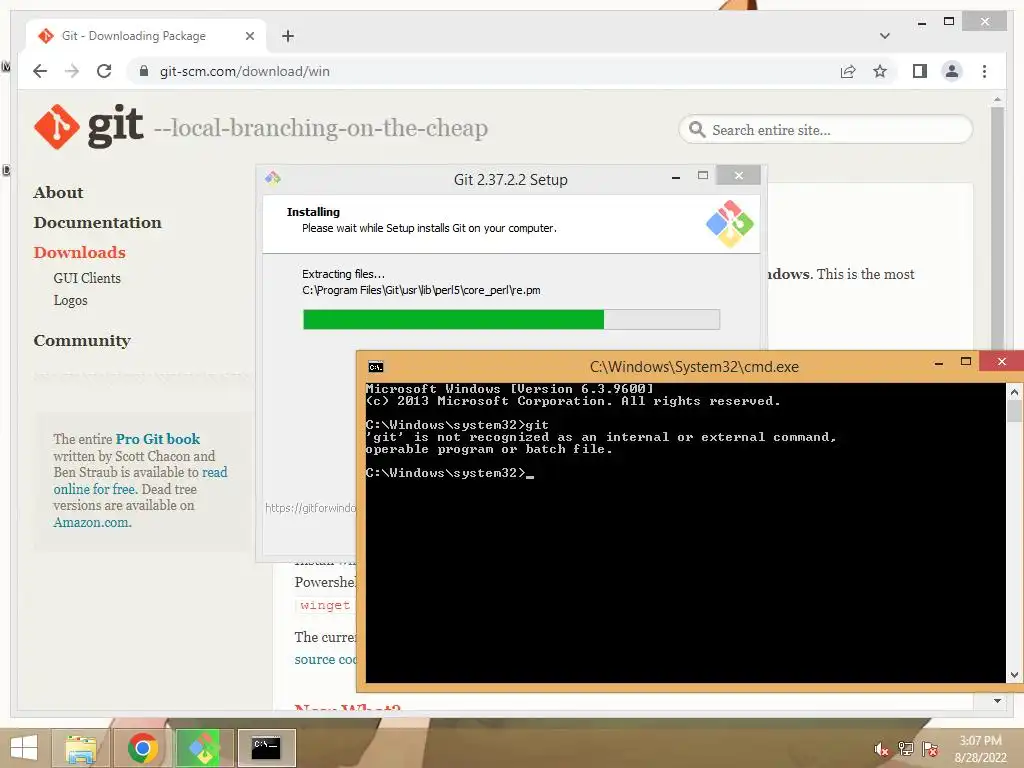Viewport: 1024px width, 768px height.
Task: Click the forward arrow in Chrome
Action: [72, 71]
